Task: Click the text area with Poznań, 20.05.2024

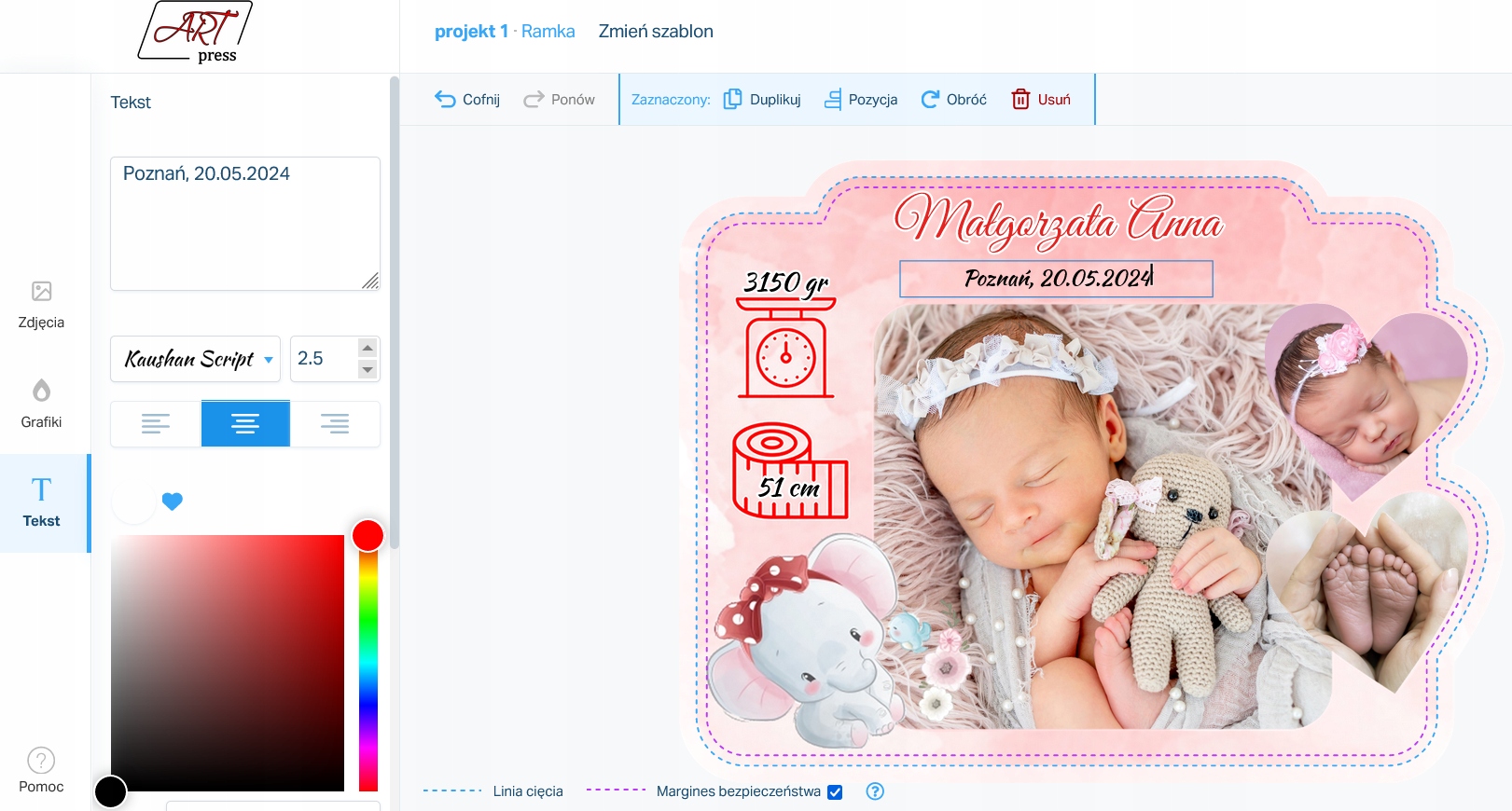Action: click(x=245, y=224)
